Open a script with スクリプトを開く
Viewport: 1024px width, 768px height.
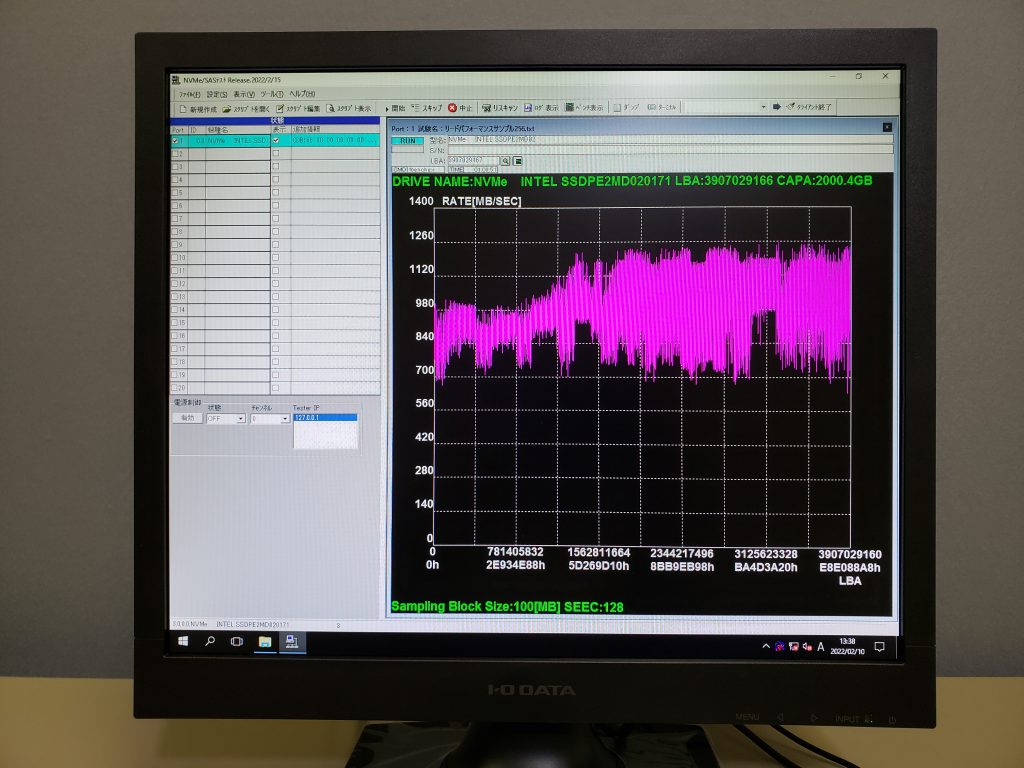[x=228, y=108]
